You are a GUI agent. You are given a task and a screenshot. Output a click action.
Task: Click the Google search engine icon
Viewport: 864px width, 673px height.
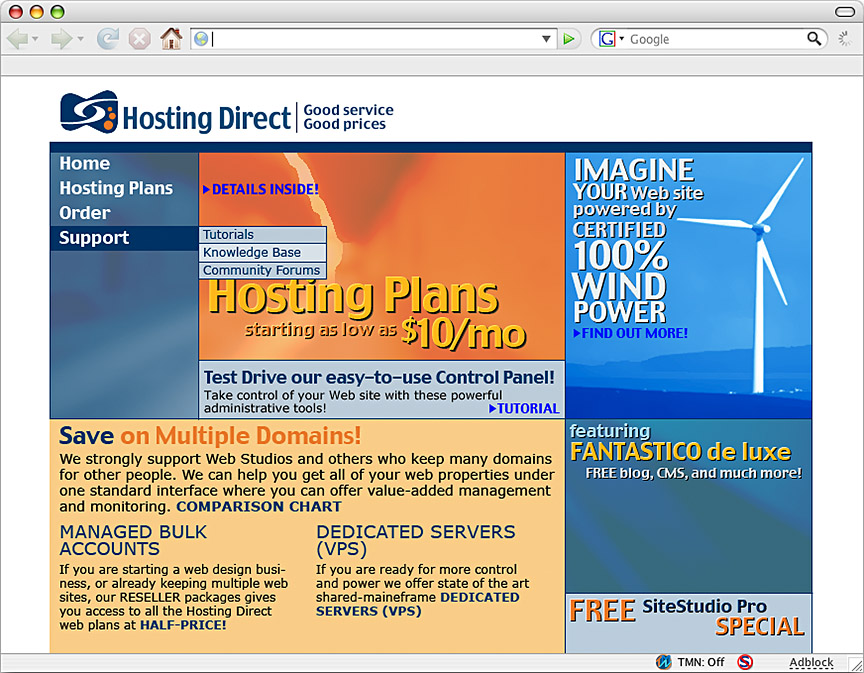[x=607, y=39]
